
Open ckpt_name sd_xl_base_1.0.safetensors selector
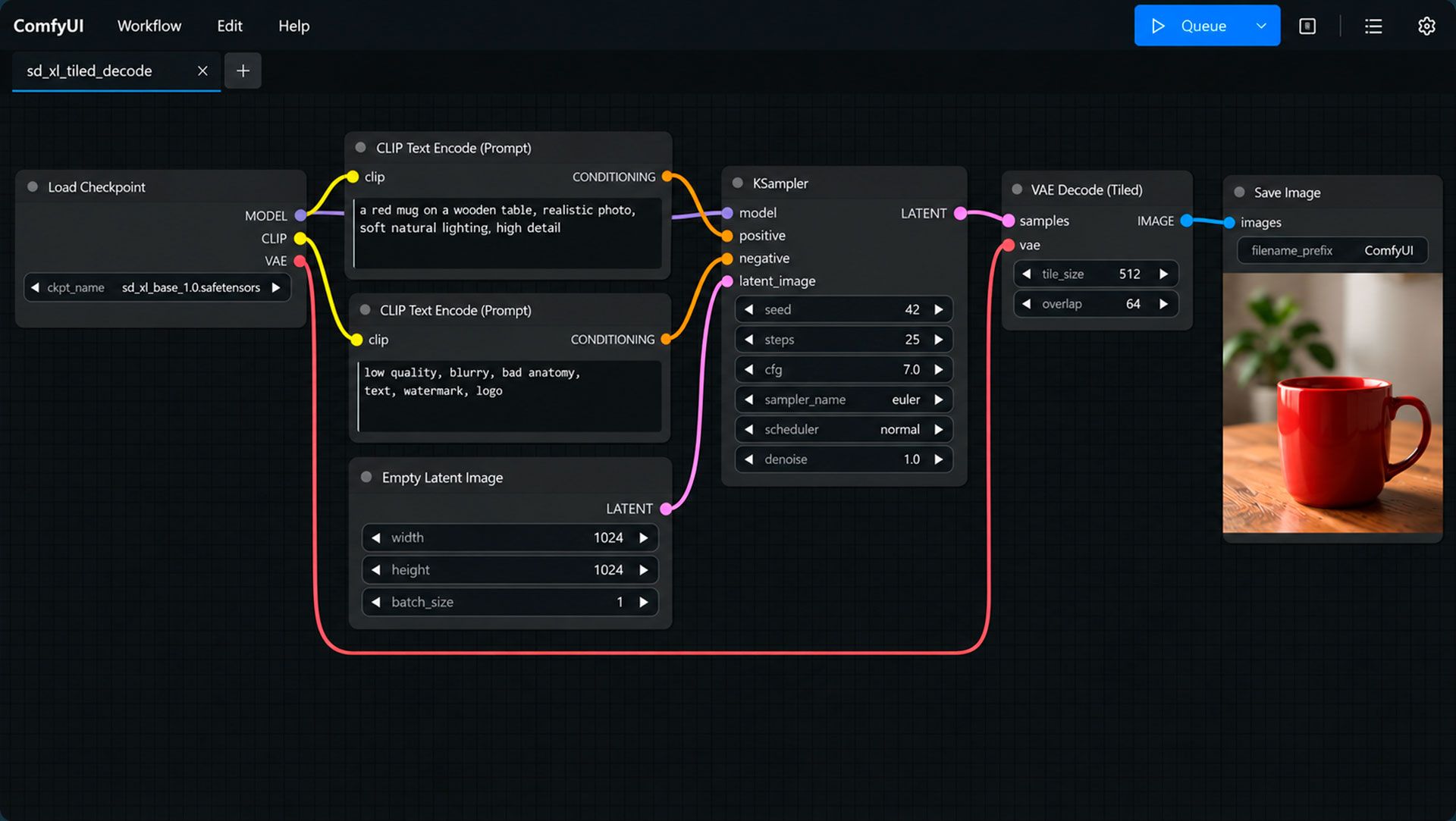pyautogui.click(x=157, y=287)
